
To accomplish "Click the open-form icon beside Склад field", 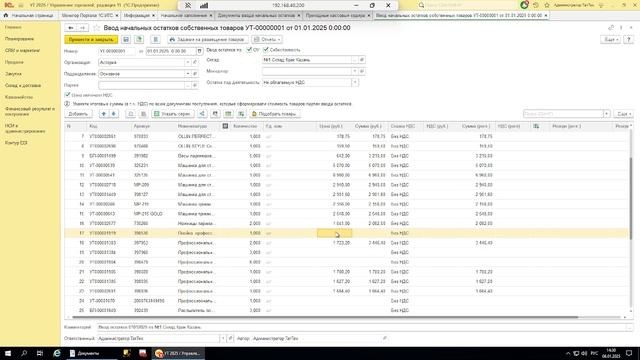I will click(362, 60).
